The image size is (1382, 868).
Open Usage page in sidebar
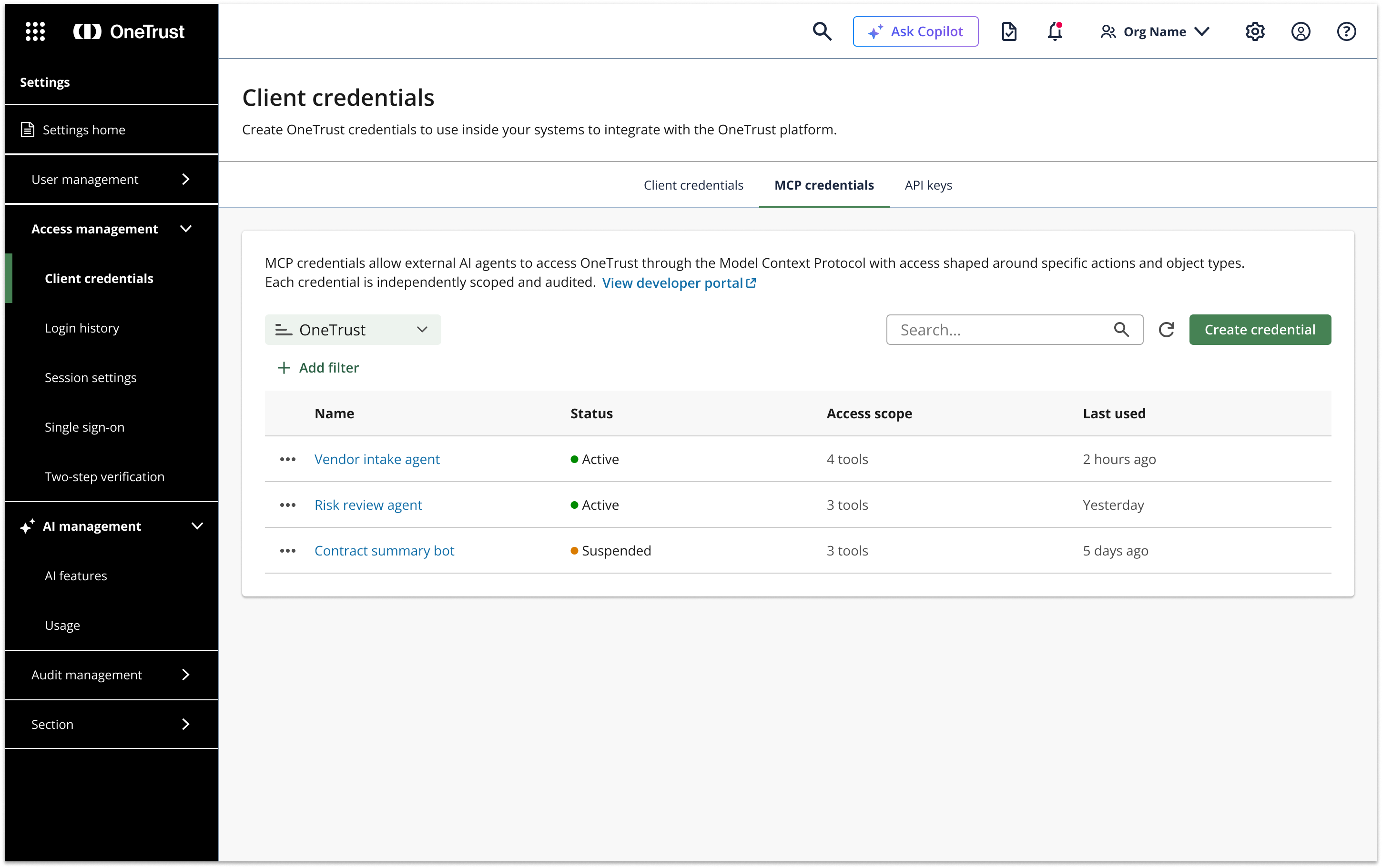tap(112, 626)
